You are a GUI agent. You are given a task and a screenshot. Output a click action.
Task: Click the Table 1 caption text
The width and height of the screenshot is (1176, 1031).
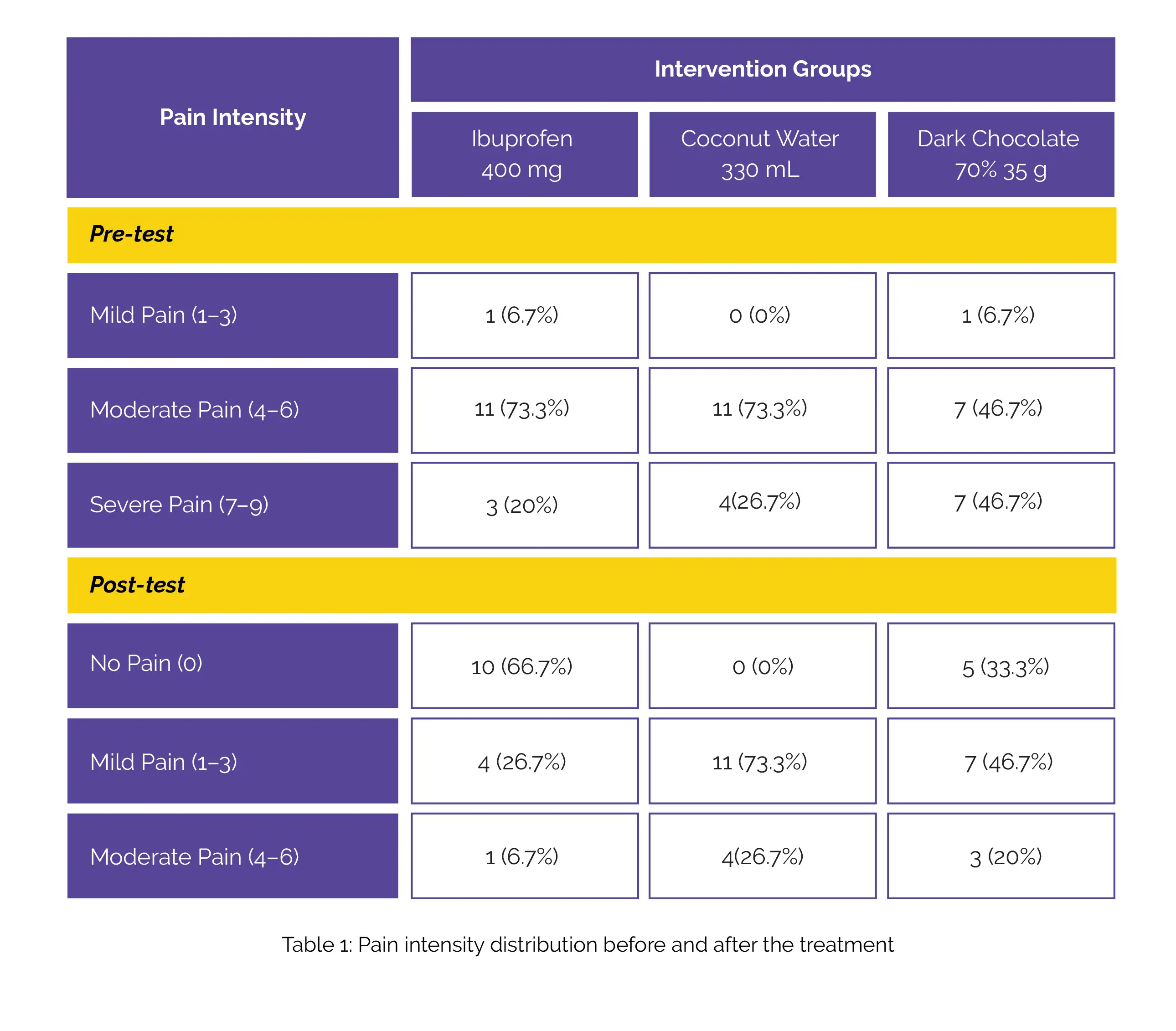coord(588,945)
